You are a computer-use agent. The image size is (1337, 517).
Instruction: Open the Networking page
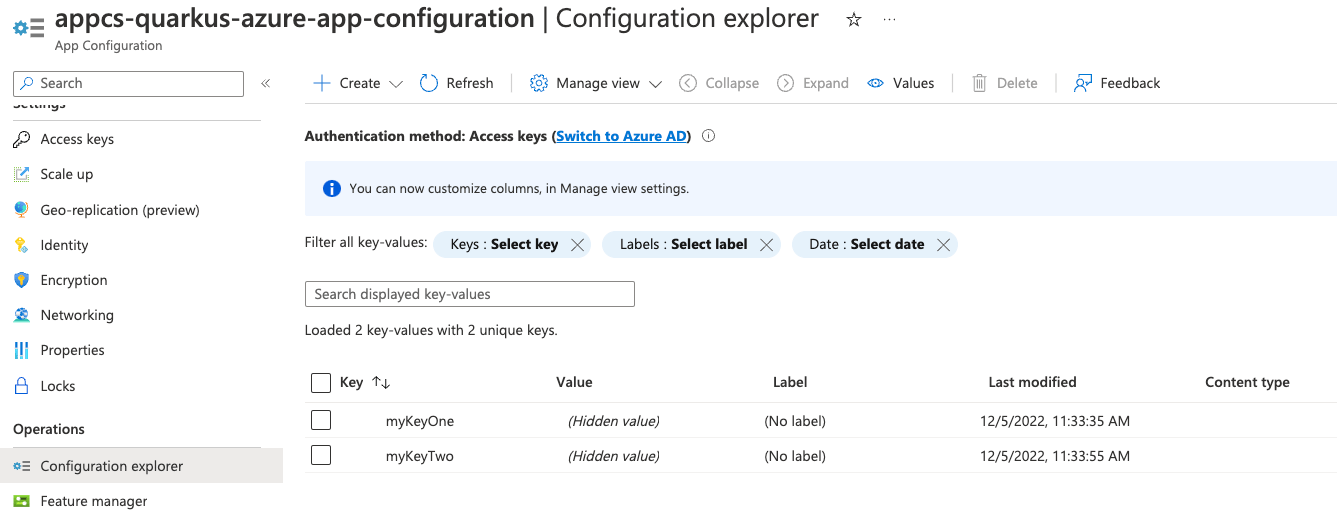pyautogui.click(x=77, y=315)
